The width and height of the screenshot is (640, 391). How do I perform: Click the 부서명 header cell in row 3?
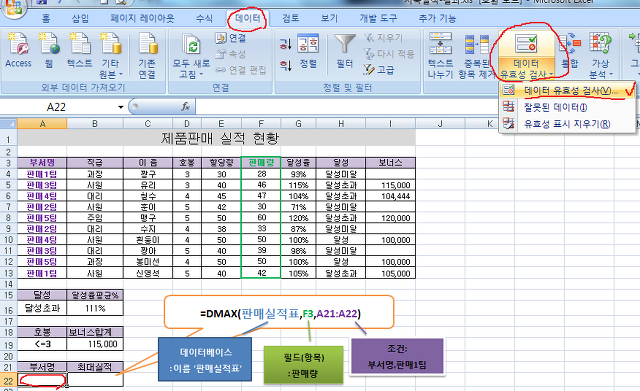click(42, 163)
